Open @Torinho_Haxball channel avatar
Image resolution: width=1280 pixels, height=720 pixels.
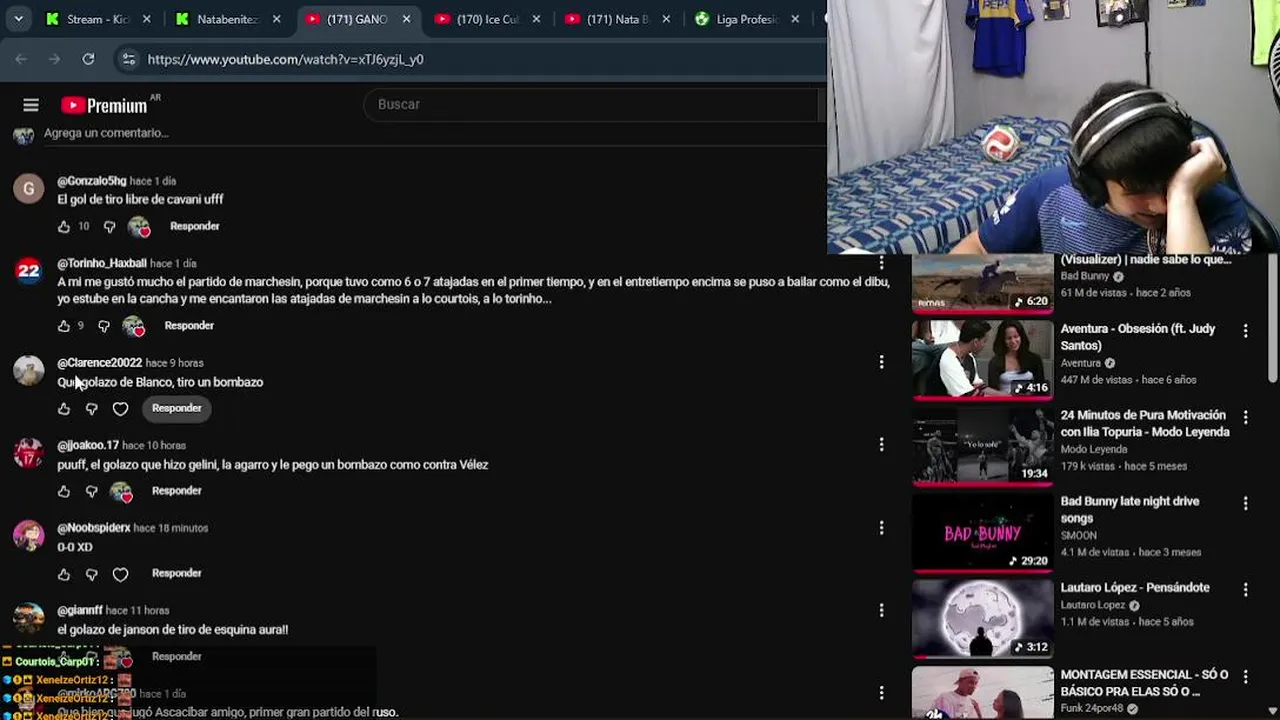28,271
